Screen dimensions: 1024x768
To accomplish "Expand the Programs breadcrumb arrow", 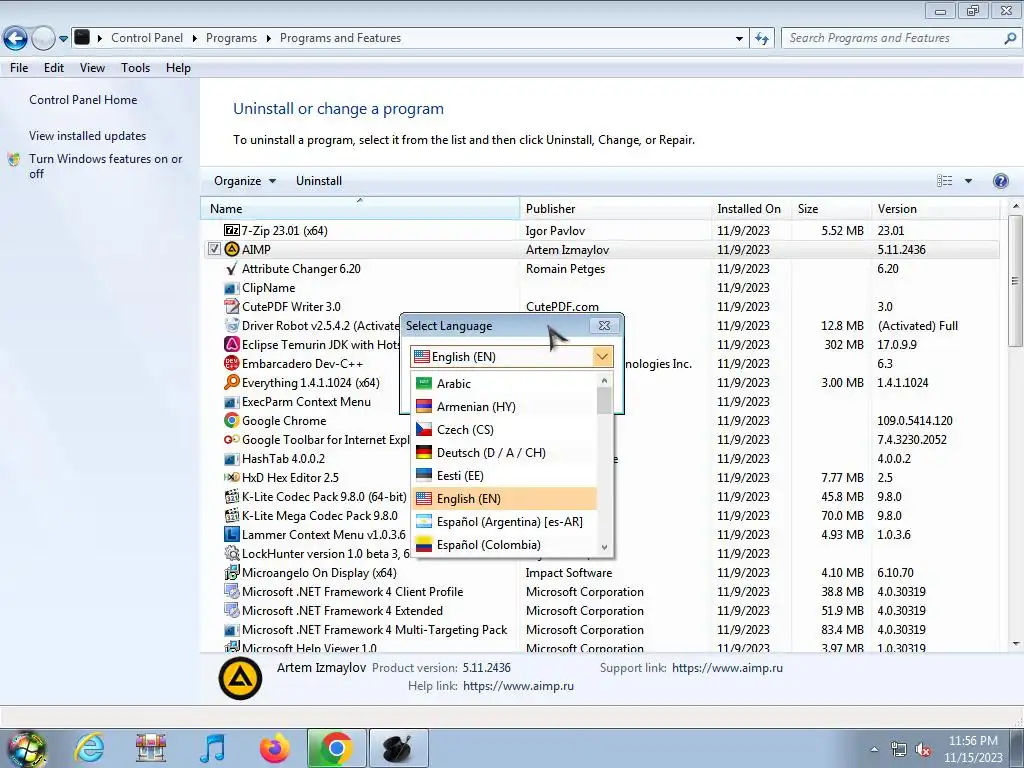I will coord(268,39).
